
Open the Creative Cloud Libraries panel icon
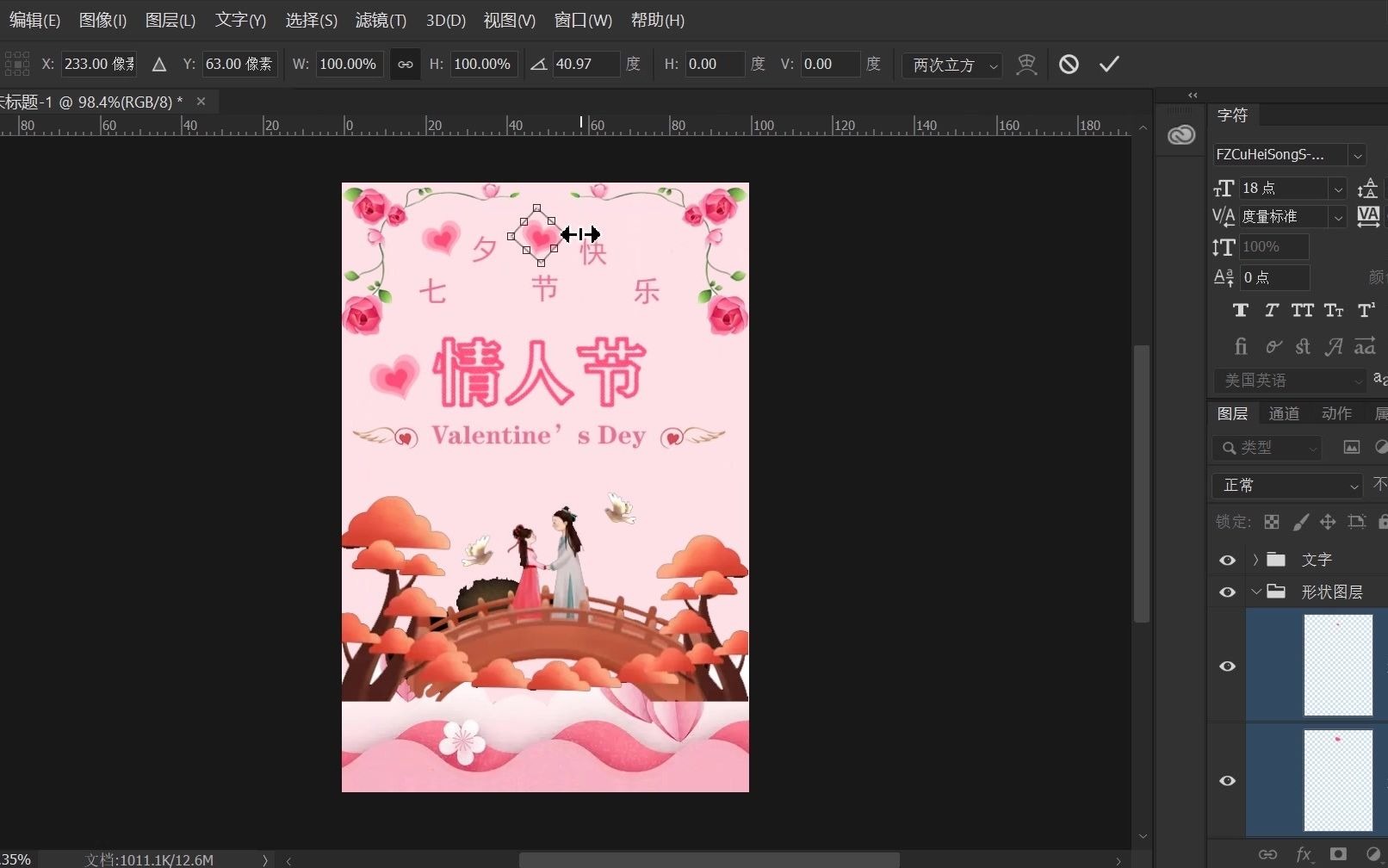coord(1181,134)
